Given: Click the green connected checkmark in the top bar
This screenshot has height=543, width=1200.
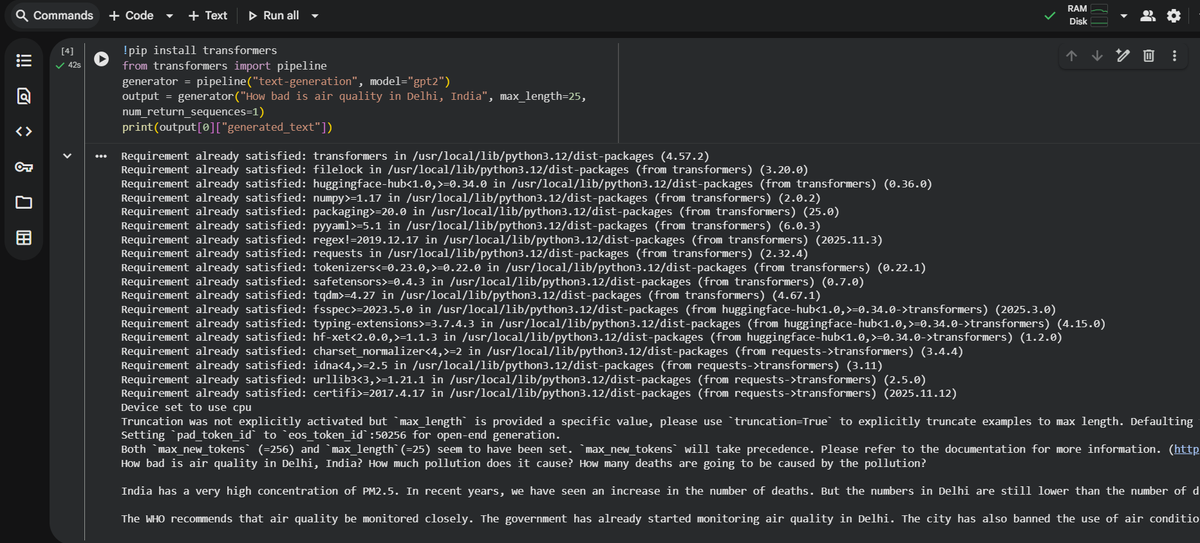Looking at the screenshot, I should [1049, 16].
